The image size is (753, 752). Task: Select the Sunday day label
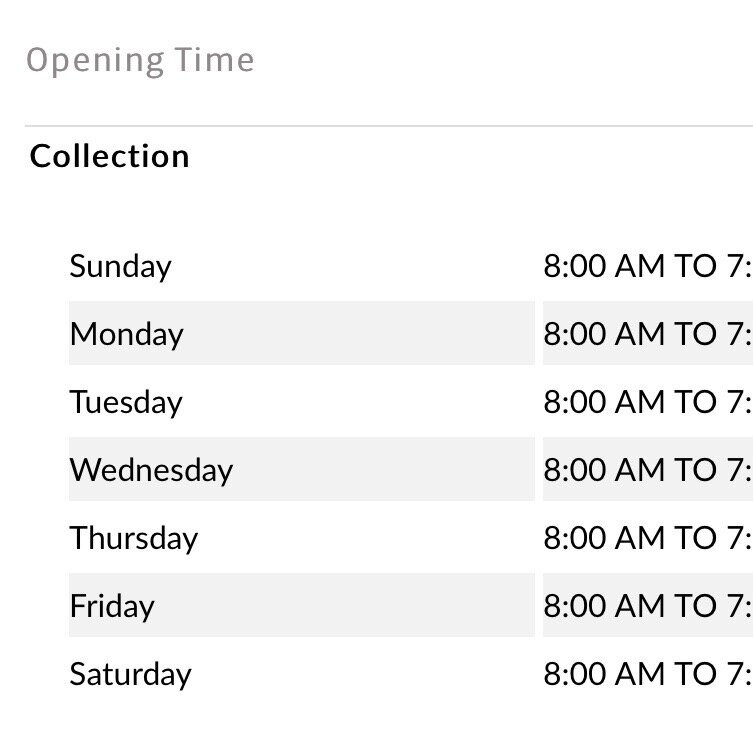(x=120, y=266)
